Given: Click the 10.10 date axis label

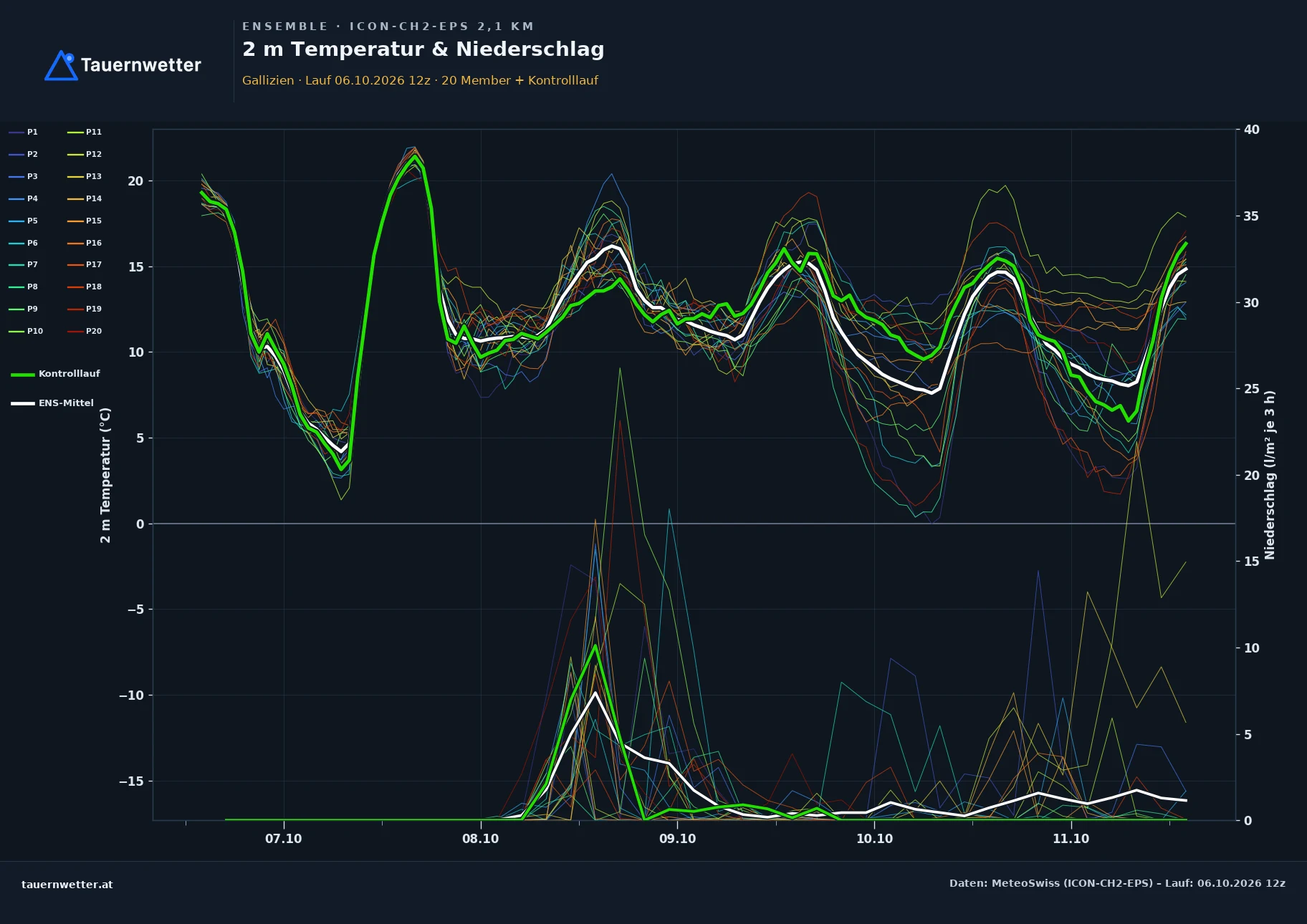Looking at the screenshot, I should (875, 839).
